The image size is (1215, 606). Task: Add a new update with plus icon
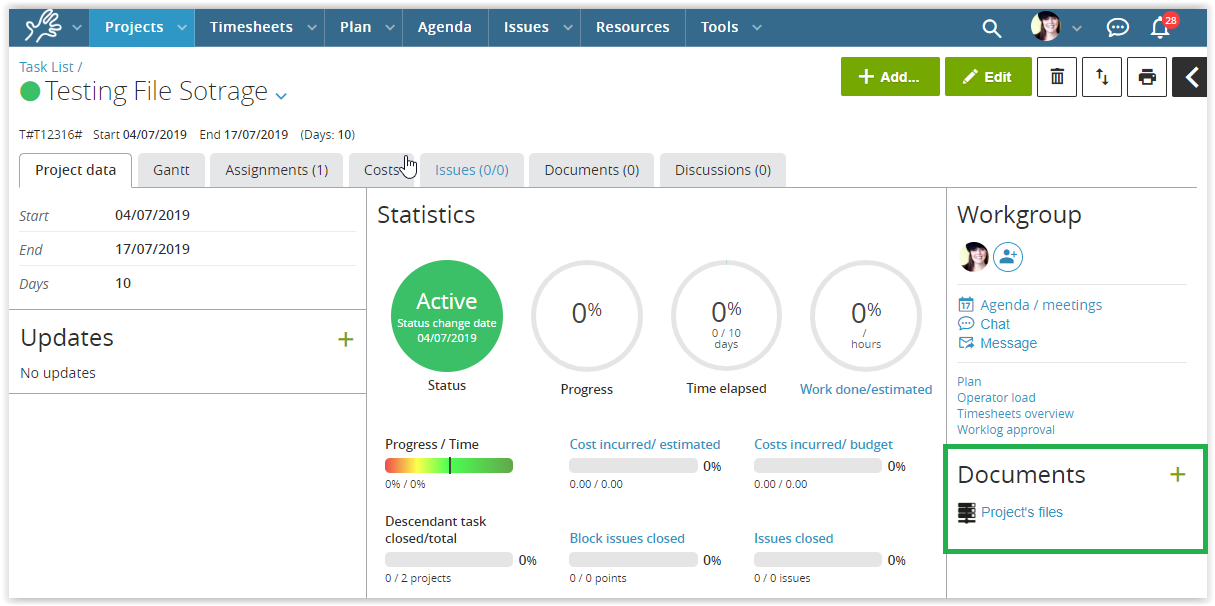[x=345, y=339]
